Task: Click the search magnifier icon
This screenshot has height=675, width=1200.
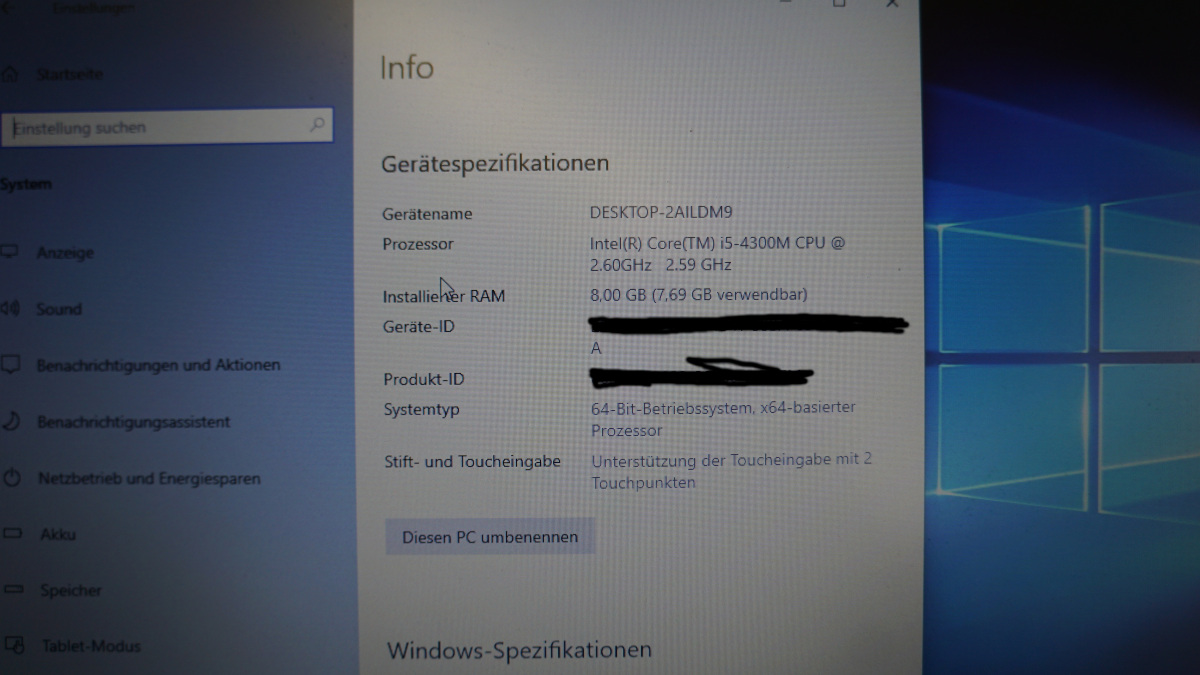Action: click(x=317, y=125)
